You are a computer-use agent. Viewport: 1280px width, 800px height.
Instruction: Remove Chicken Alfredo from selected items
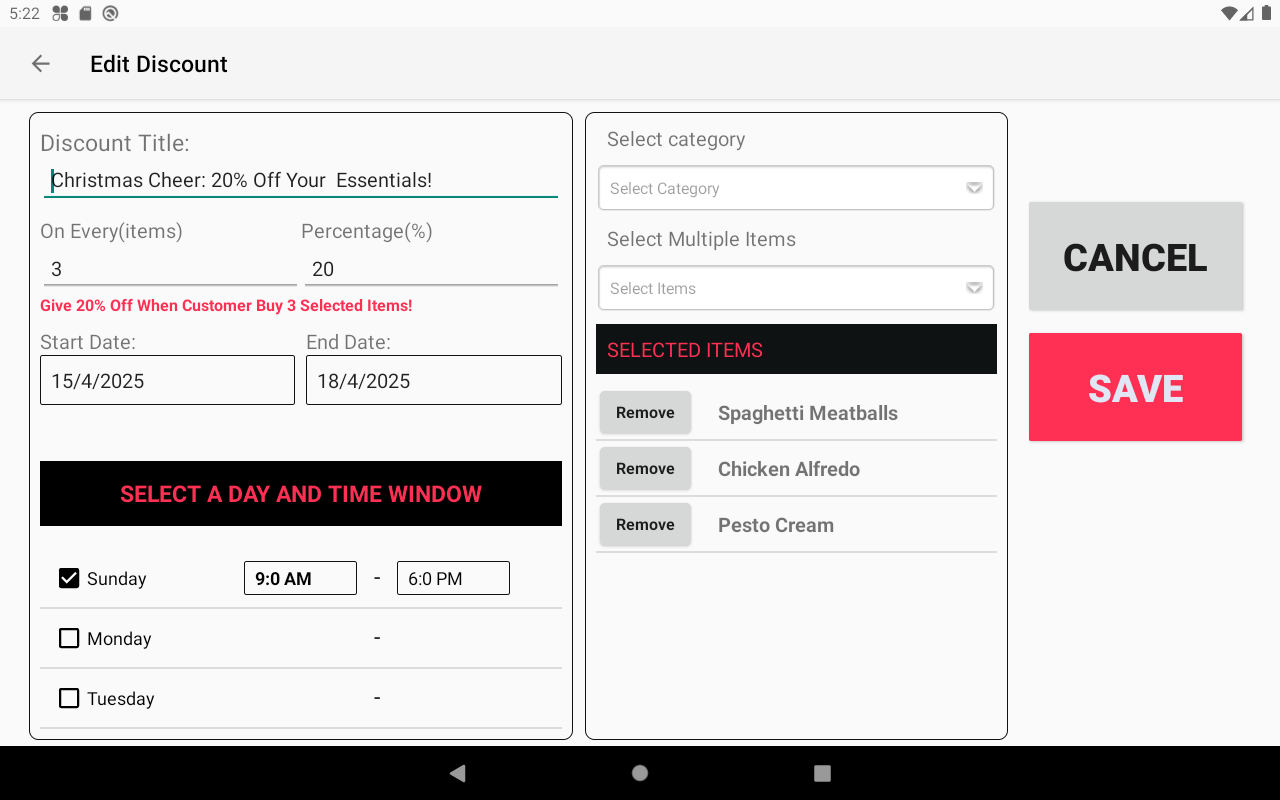pos(645,469)
